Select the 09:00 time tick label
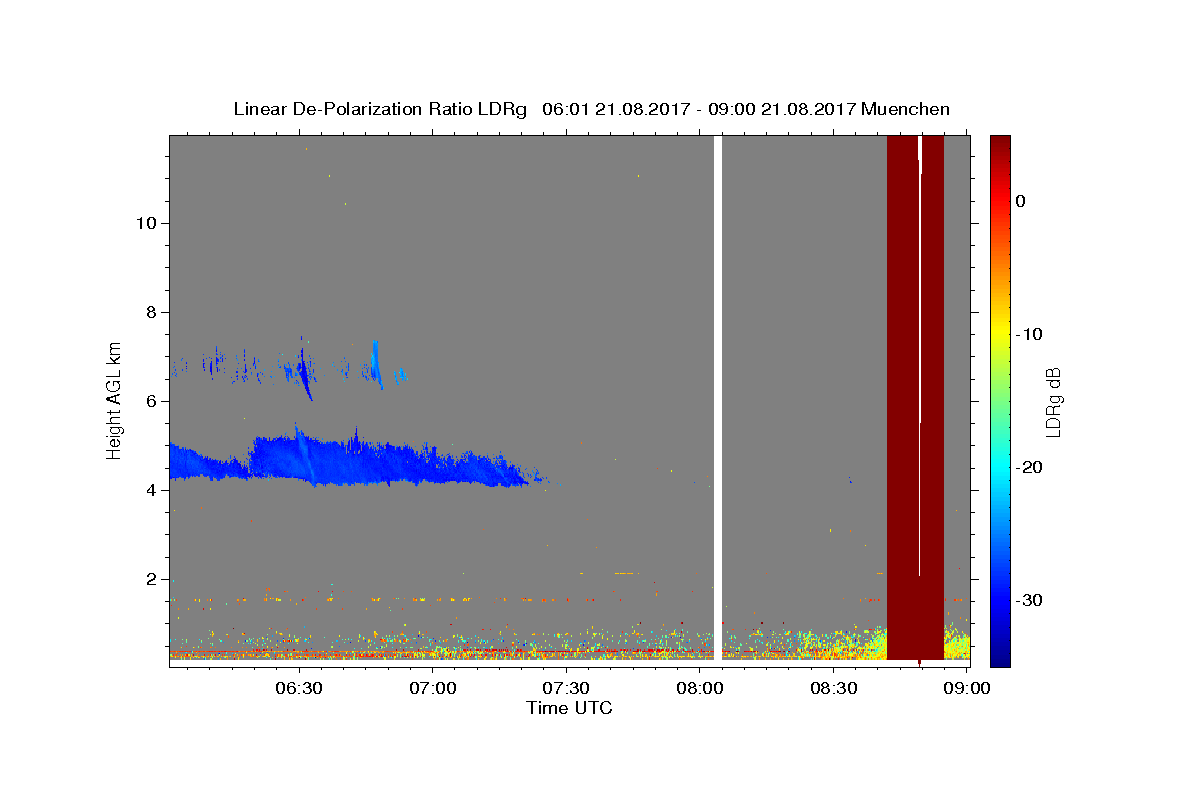This screenshot has height=800, width=1200. (967, 688)
